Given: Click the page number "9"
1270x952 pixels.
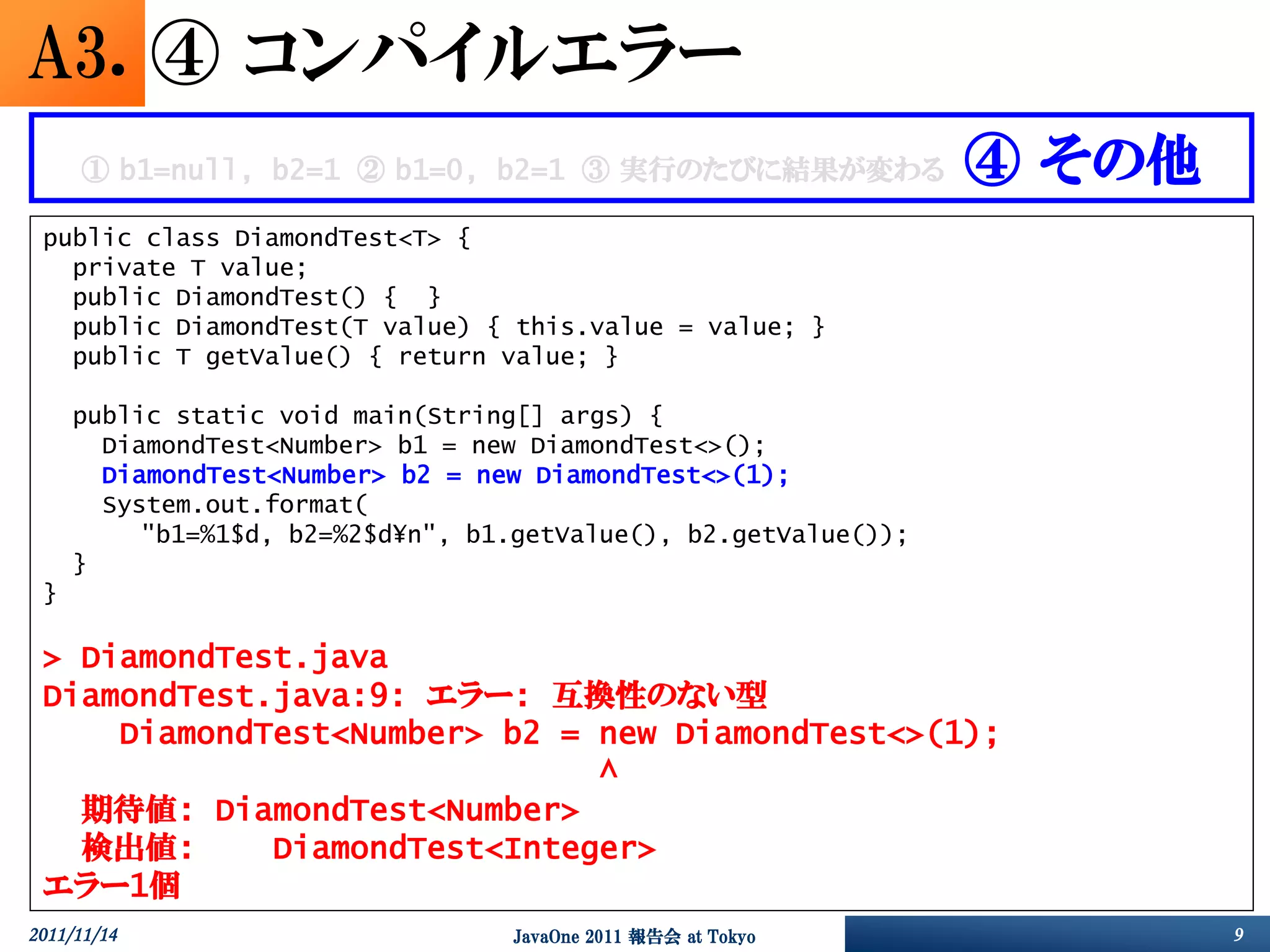Looking at the screenshot, I should (1238, 935).
